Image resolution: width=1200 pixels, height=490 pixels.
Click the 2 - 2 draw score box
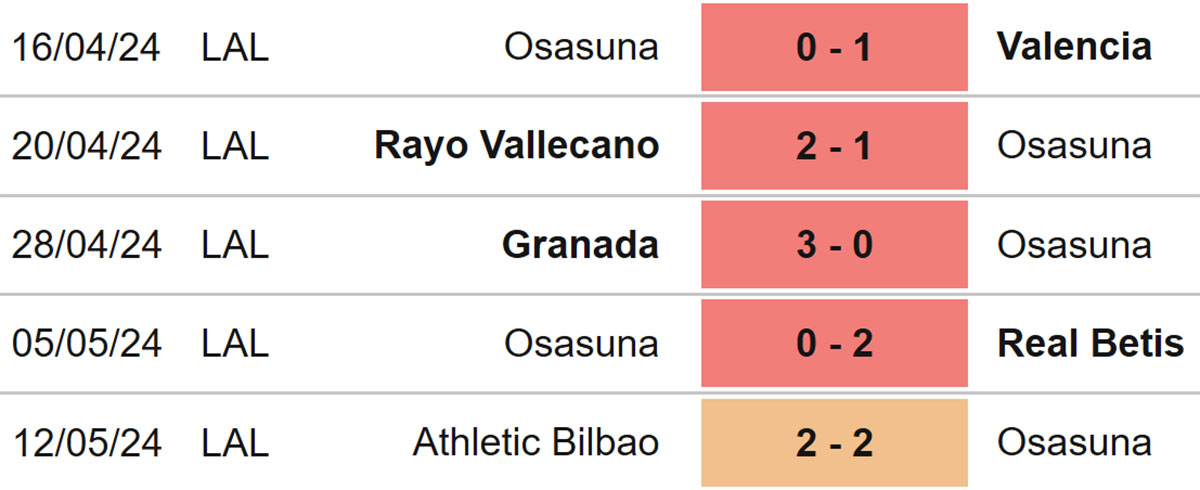(x=834, y=442)
